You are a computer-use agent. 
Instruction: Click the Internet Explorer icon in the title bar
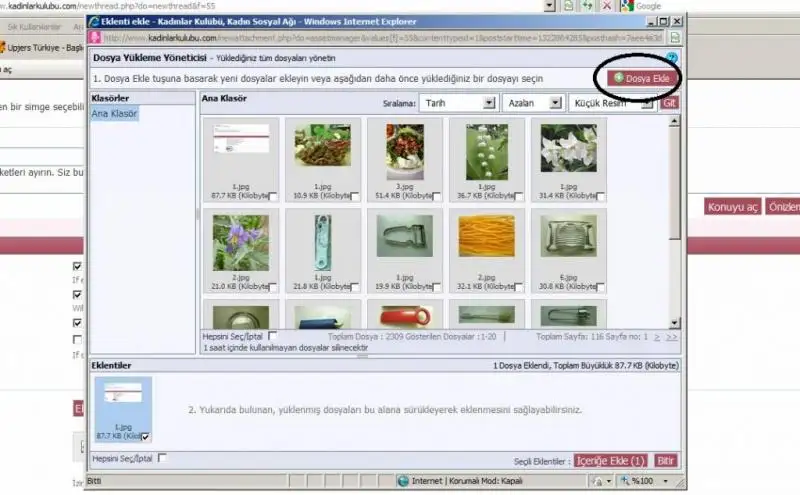point(94,20)
